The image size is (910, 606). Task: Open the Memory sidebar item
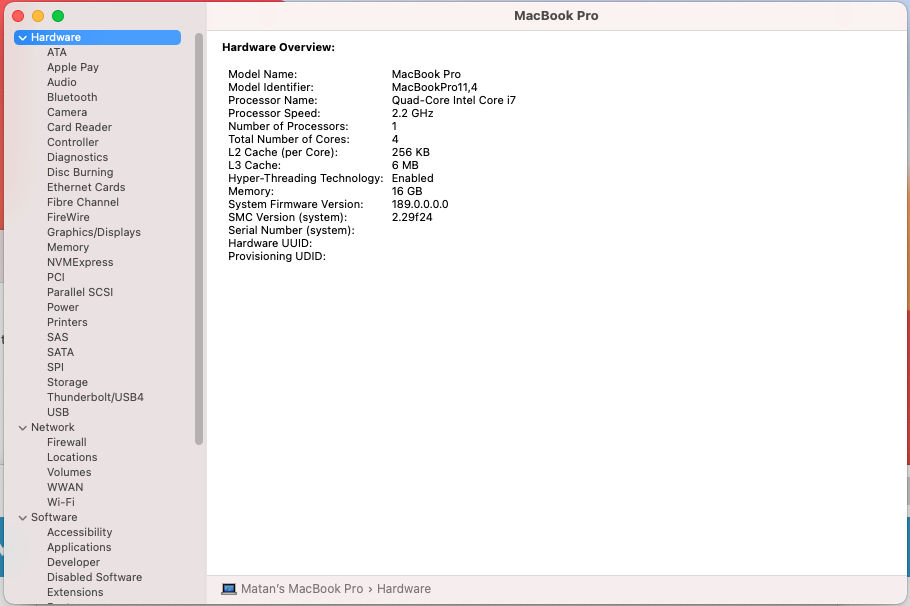pyautogui.click(x=68, y=247)
